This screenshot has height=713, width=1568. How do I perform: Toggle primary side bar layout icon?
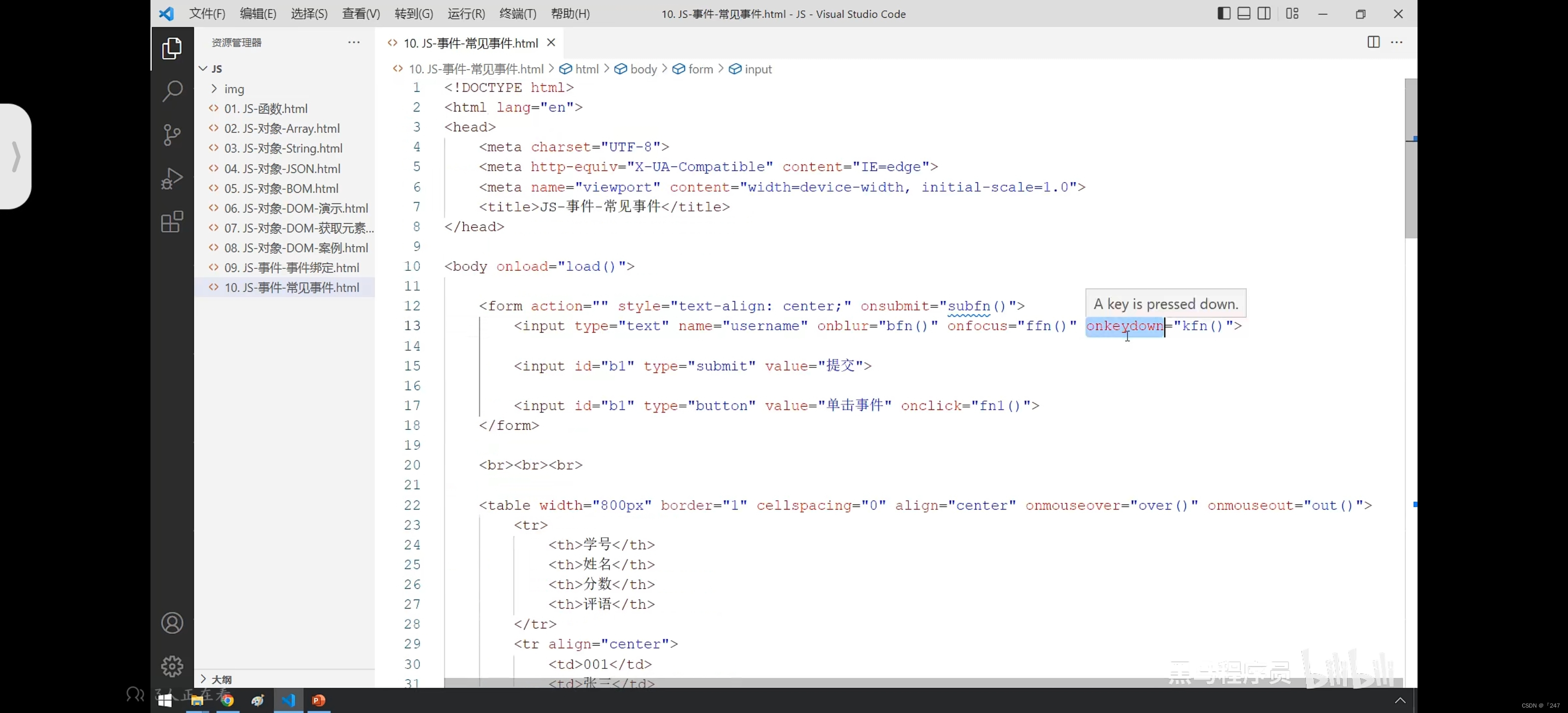pos(1224,13)
